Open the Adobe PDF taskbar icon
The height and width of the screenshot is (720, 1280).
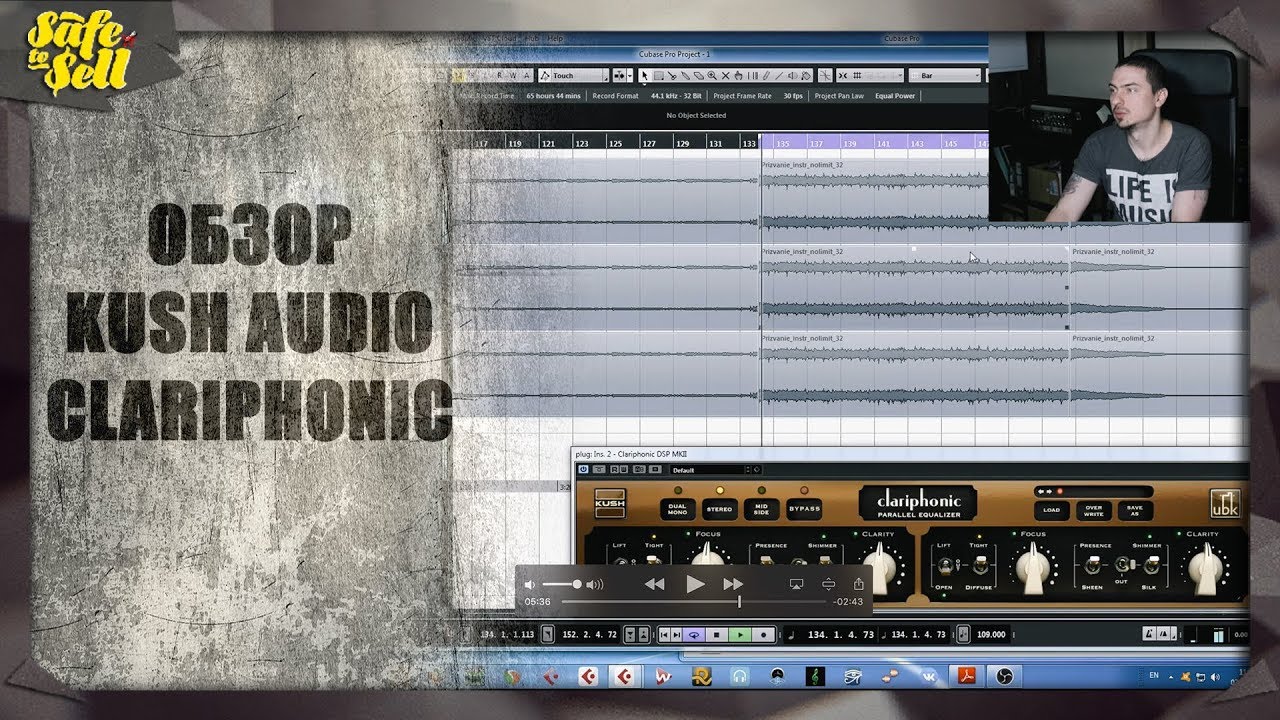point(967,677)
